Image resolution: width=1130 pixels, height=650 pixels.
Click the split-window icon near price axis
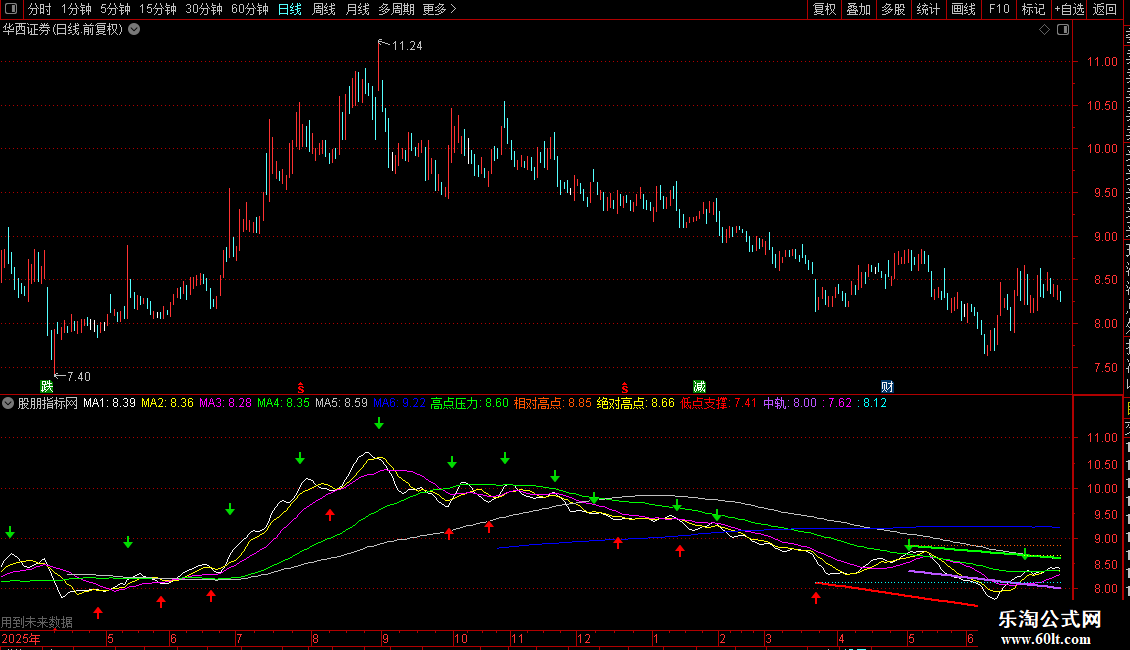(x=1063, y=30)
